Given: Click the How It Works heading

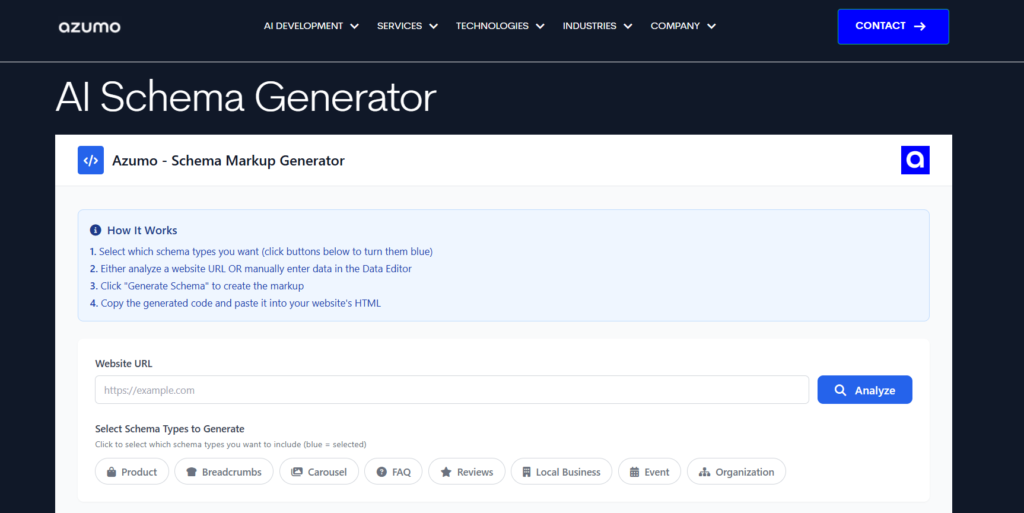Looking at the screenshot, I should tap(142, 230).
